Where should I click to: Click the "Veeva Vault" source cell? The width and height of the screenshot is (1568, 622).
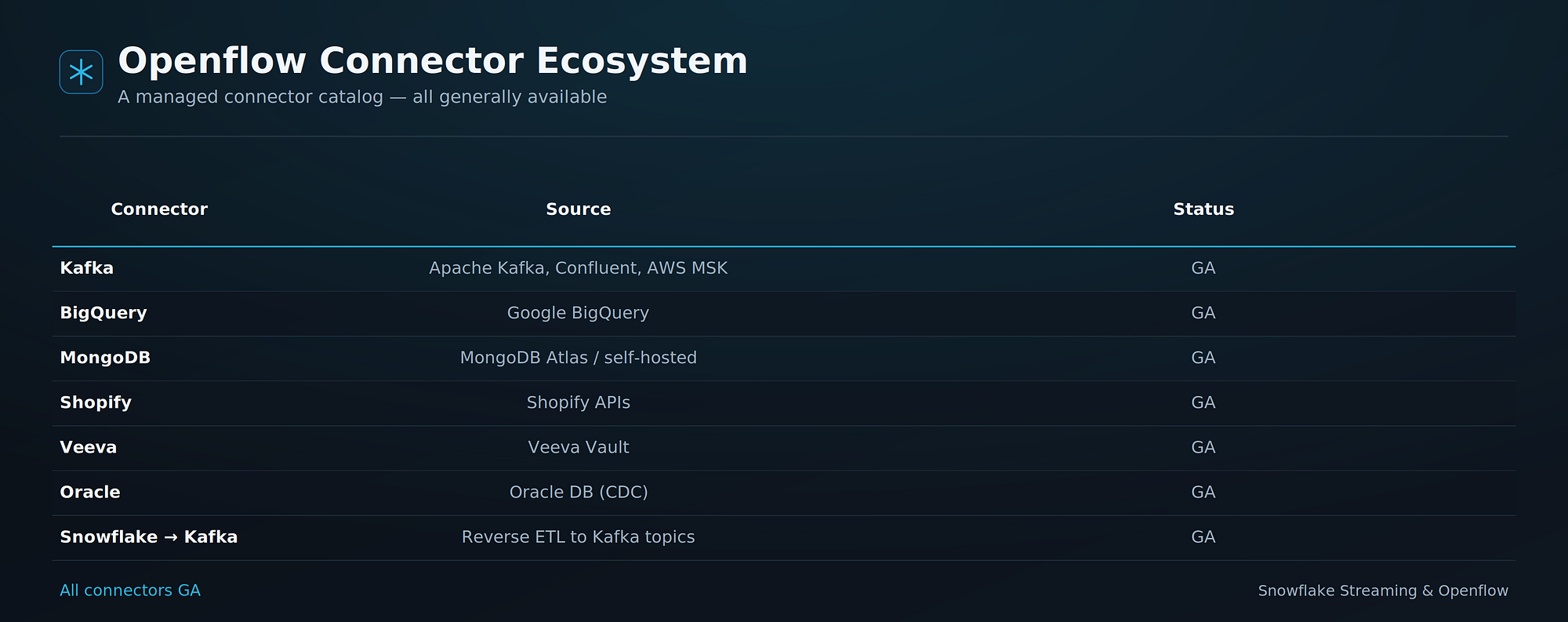coord(579,447)
